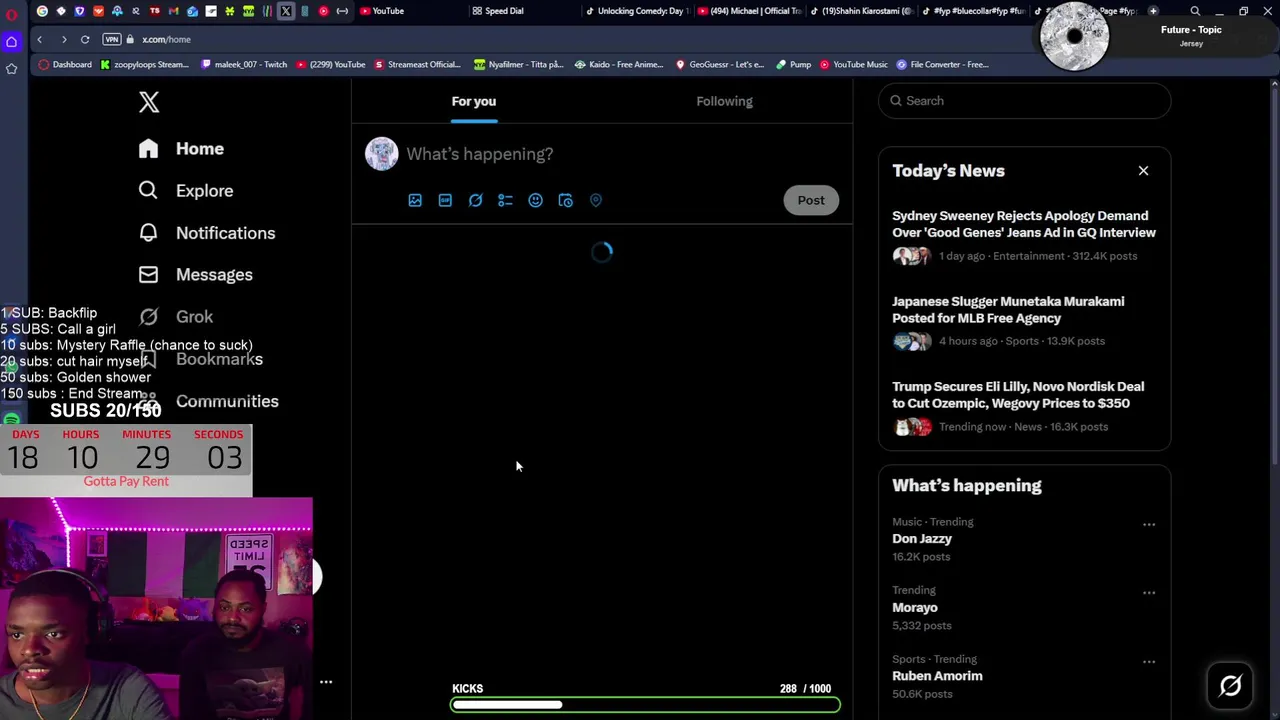Open the Pump bookmark
The image size is (1280, 720).
coord(793,64)
